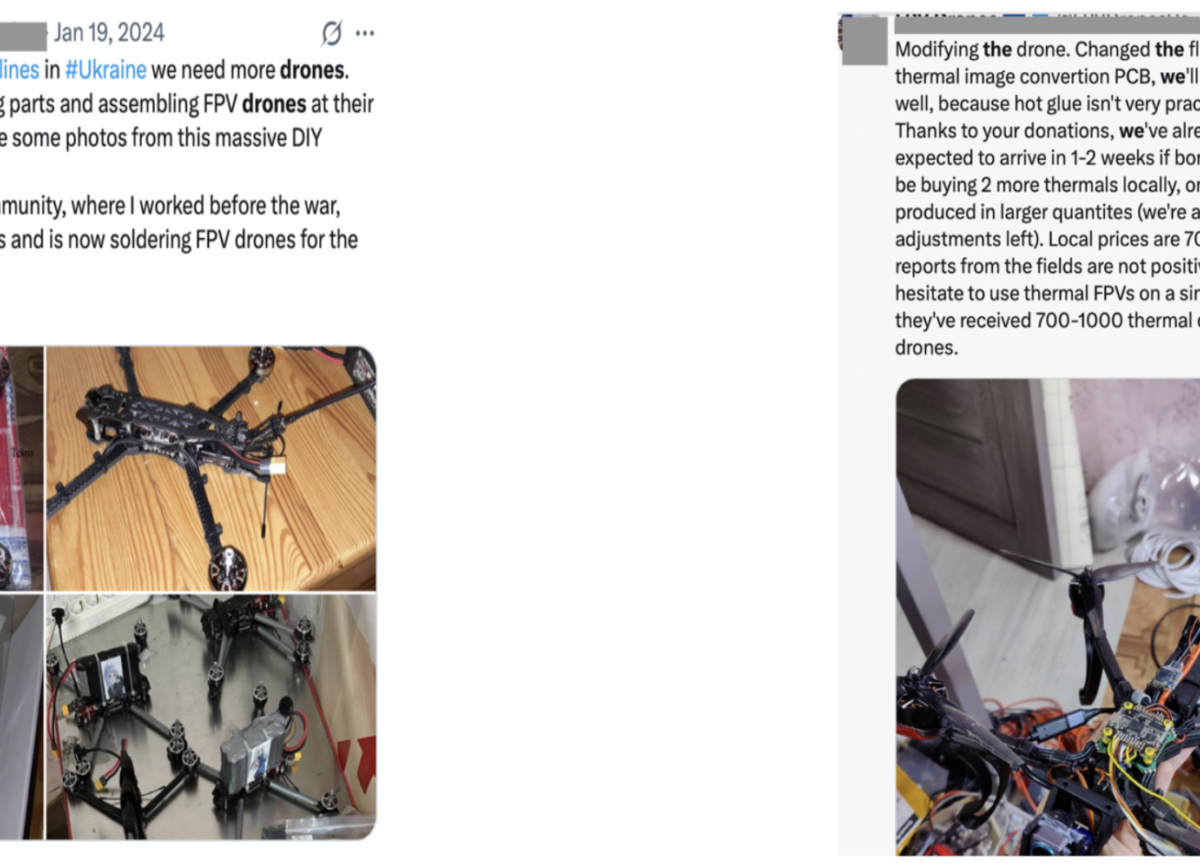Open the Jan 19, 2024 post date link
Viewport: 1200px width, 867px height.
(109, 34)
